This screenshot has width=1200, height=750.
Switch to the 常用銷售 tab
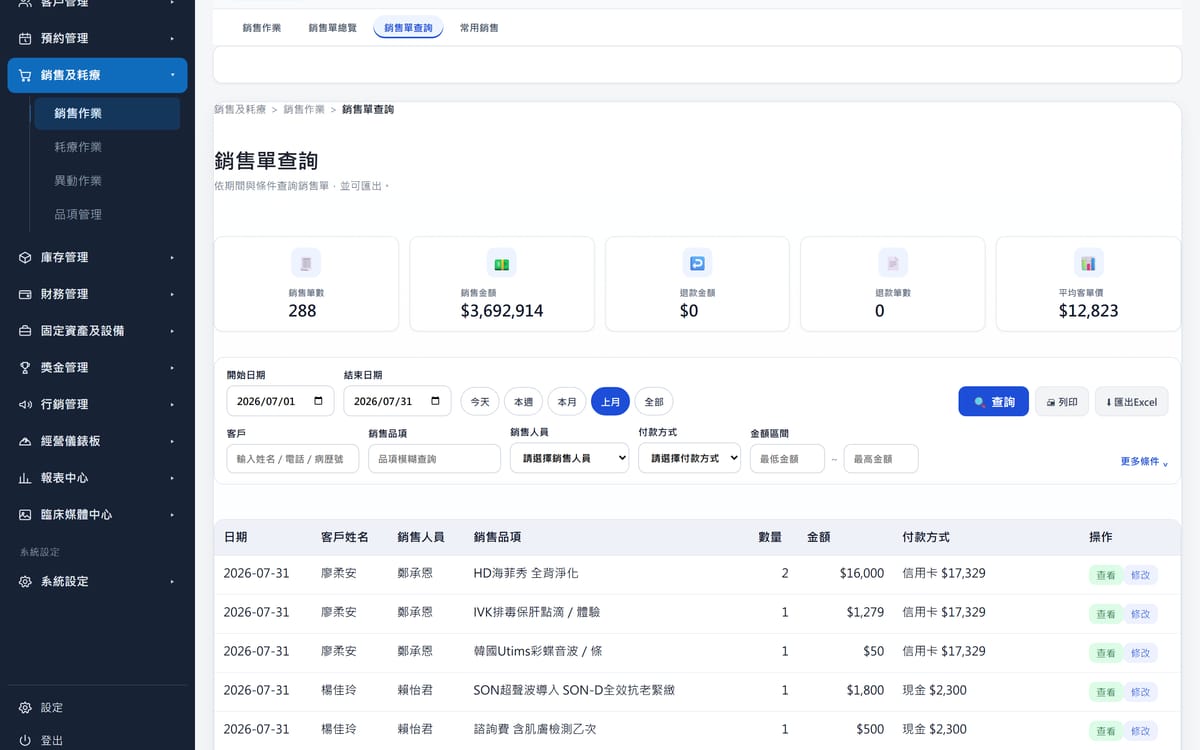[479, 28]
